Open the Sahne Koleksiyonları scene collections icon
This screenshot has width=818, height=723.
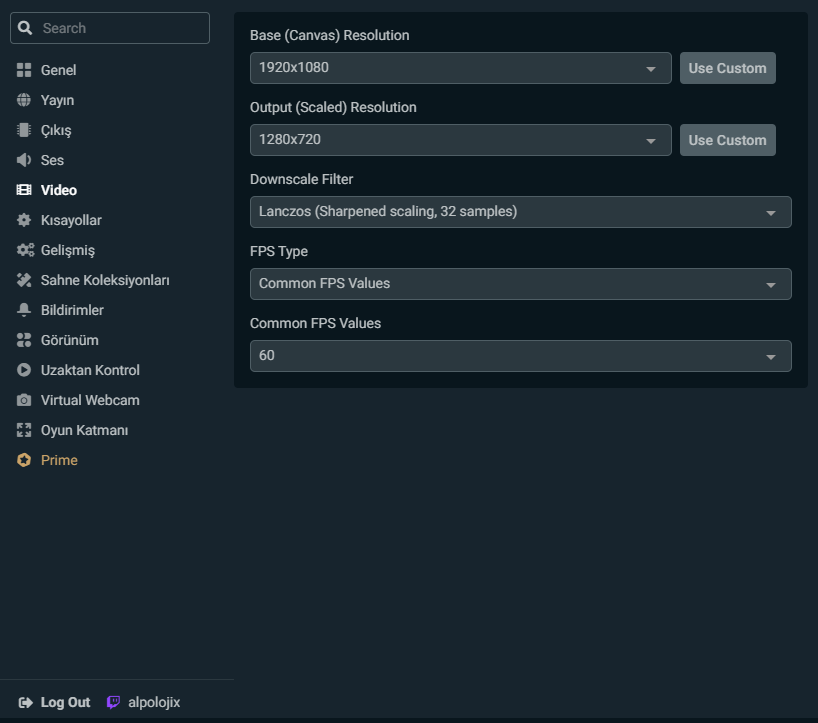click(22, 280)
